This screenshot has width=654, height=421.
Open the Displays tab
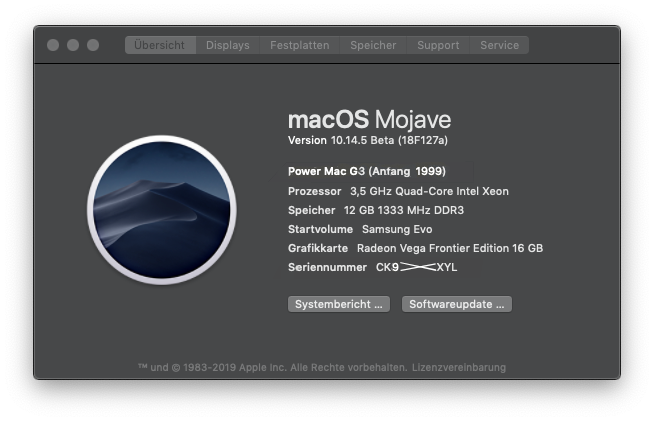(x=228, y=45)
